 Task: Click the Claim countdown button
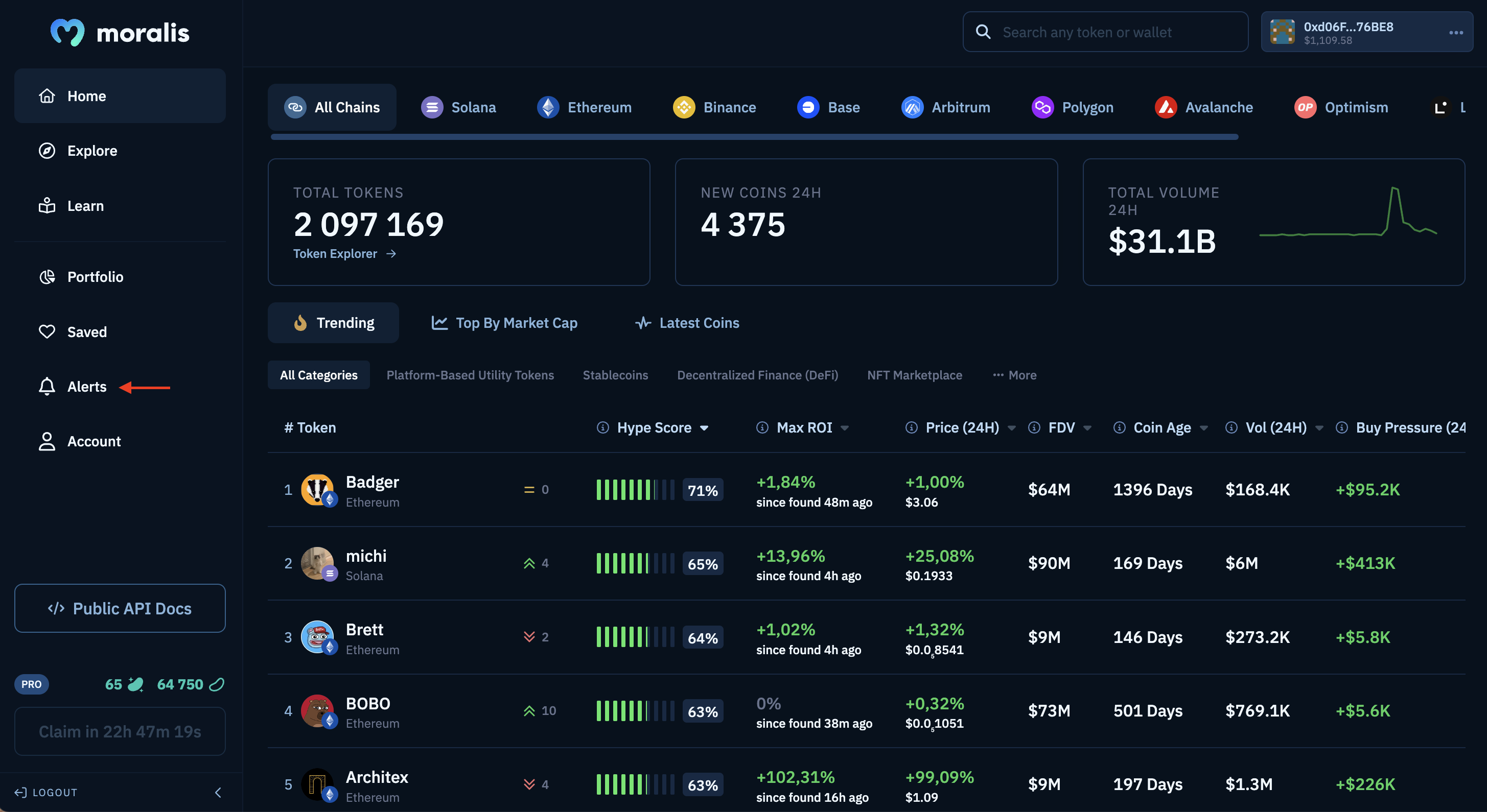[x=120, y=731]
